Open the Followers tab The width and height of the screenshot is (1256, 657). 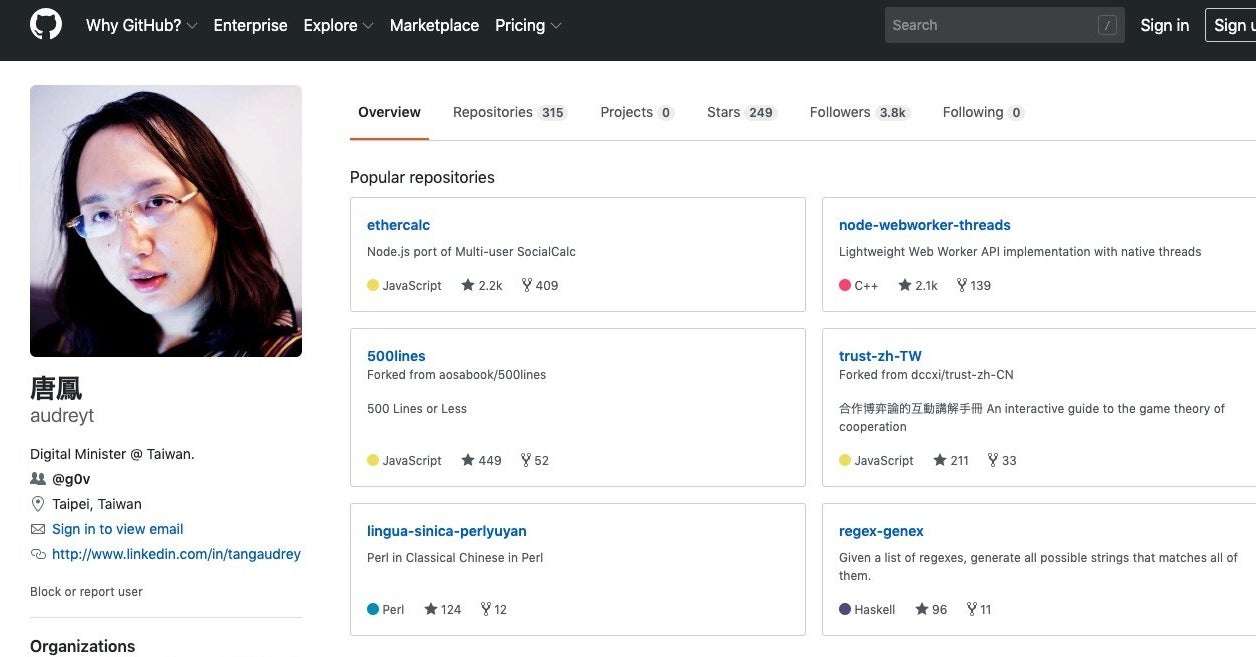point(858,112)
